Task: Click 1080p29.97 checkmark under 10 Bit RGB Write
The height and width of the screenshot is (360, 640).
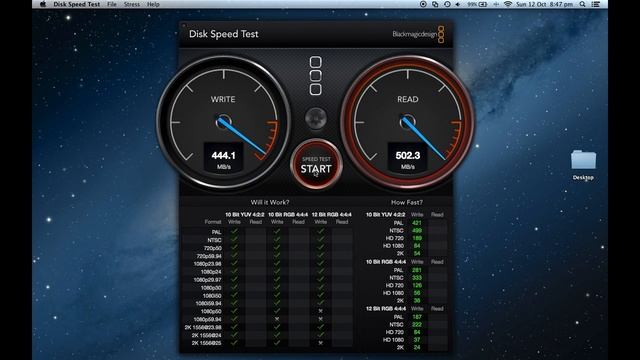Action: point(277,280)
